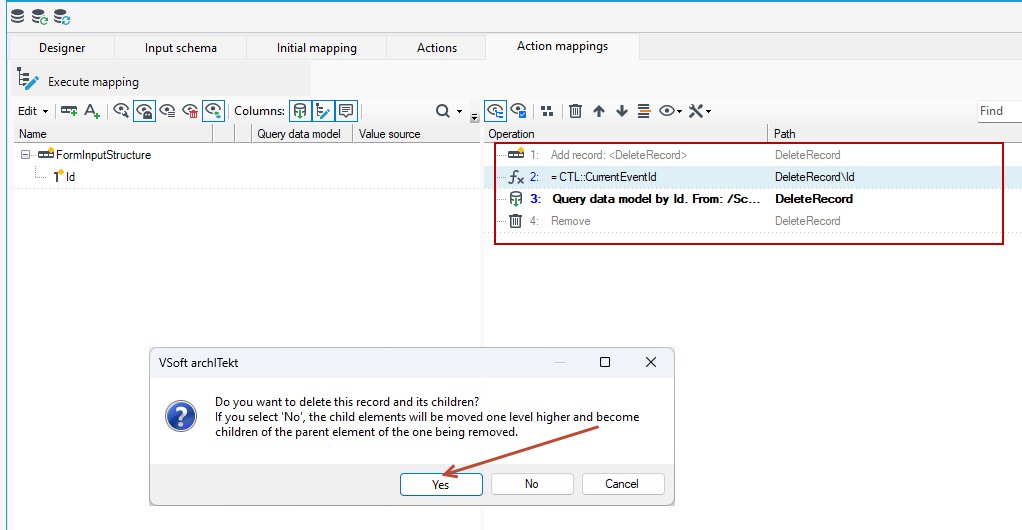Click the Operation column header
Image resolution: width=1022 pixels, height=530 pixels.
coord(626,134)
